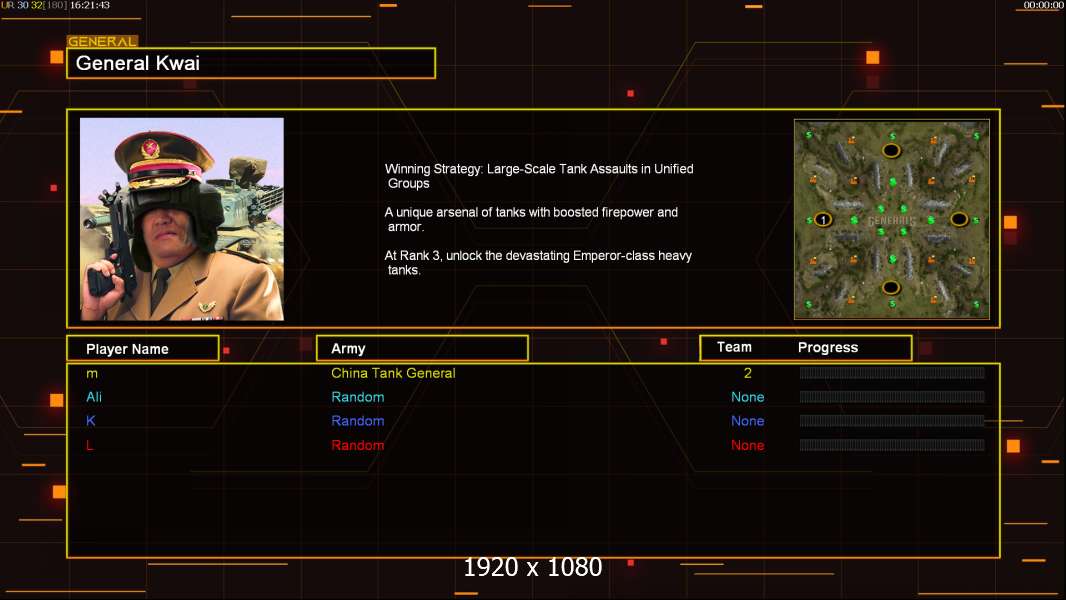This screenshot has width=1066, height=600.
Task: Click 'Random' army for player L
Action: 358,445
